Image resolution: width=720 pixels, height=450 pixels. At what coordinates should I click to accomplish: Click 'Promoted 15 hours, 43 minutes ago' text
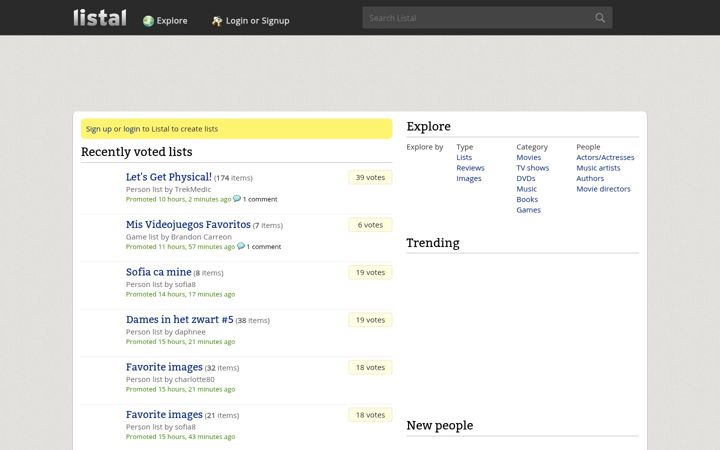[x=180, y=437]
